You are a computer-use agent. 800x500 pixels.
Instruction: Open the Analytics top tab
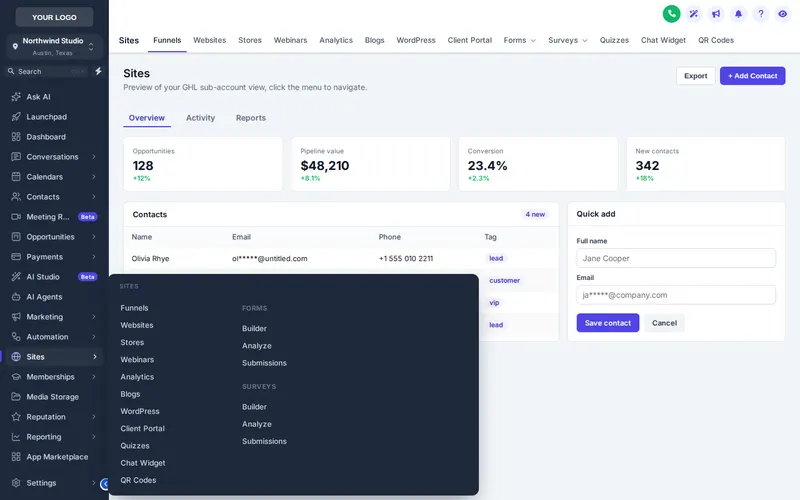click(x=336, y=40)
